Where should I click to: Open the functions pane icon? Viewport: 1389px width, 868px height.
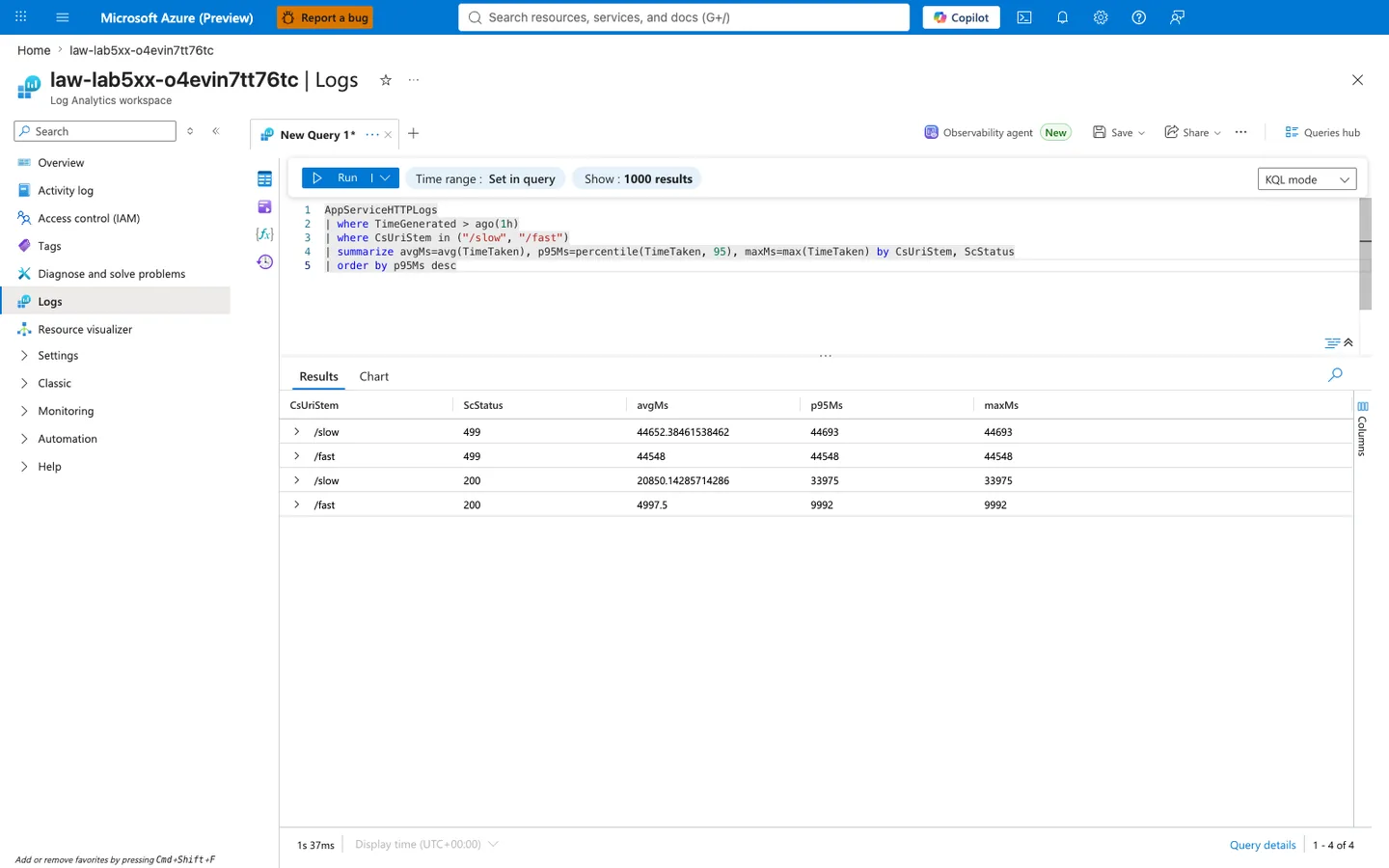coord(264,233)
